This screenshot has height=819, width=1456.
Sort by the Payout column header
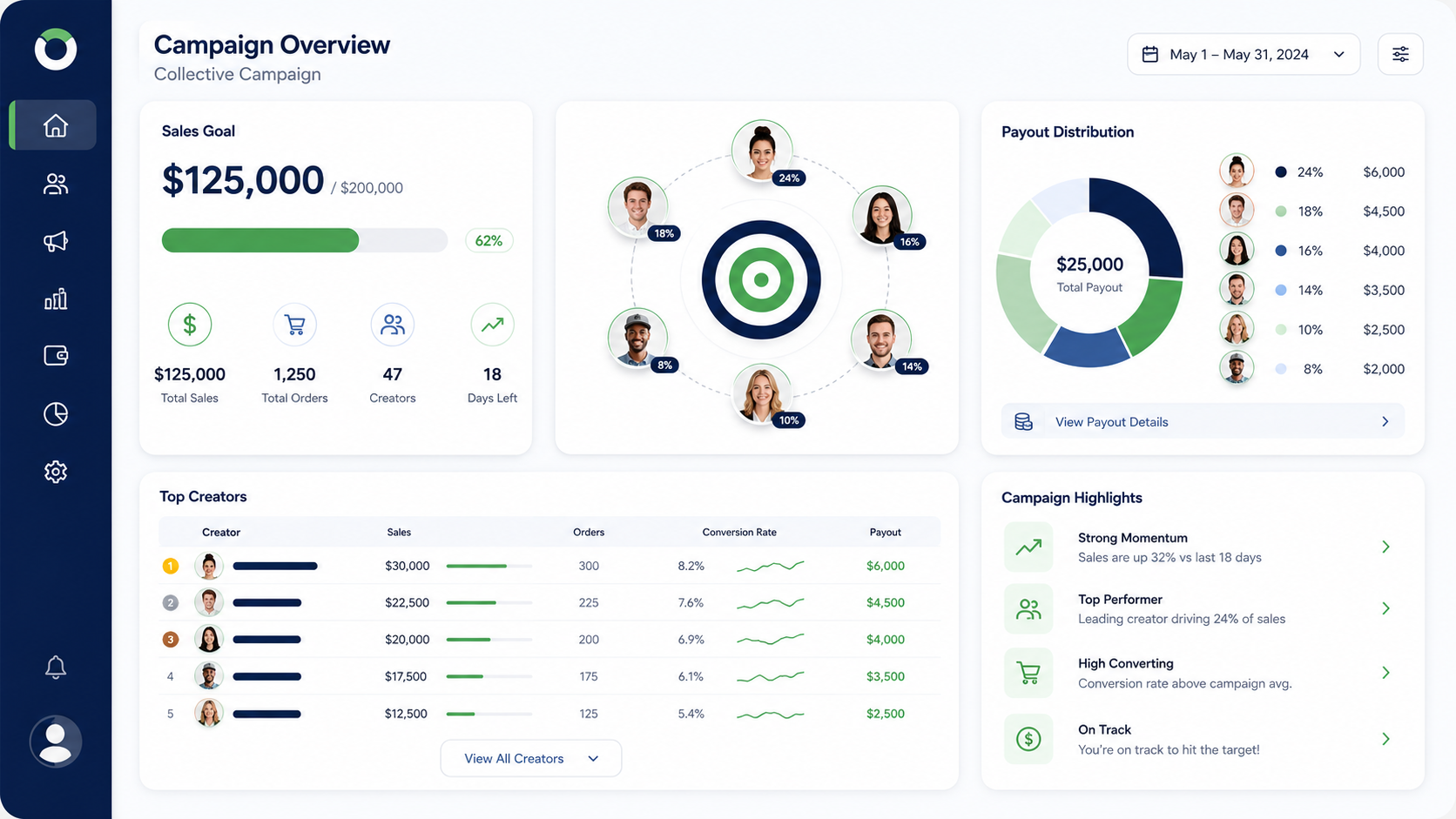(x=886, y=532)
